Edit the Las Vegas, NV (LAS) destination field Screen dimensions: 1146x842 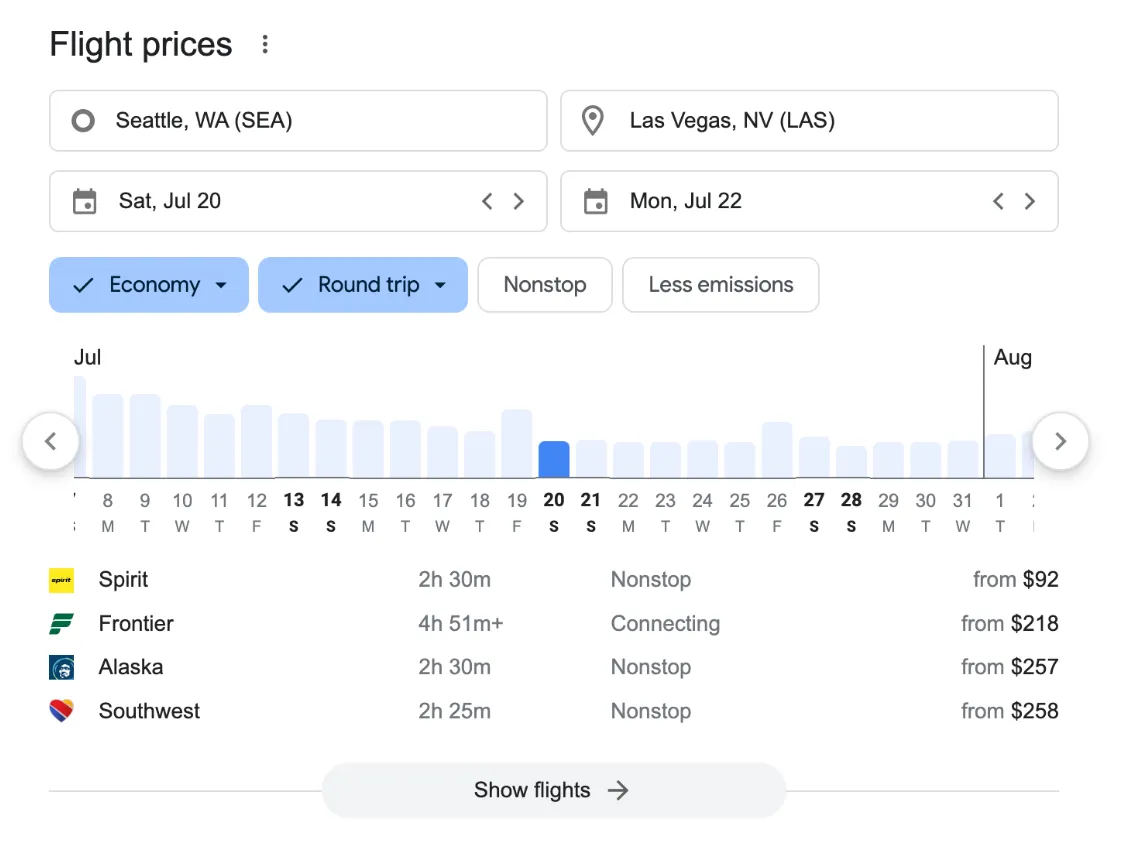(x=810, y=121)
